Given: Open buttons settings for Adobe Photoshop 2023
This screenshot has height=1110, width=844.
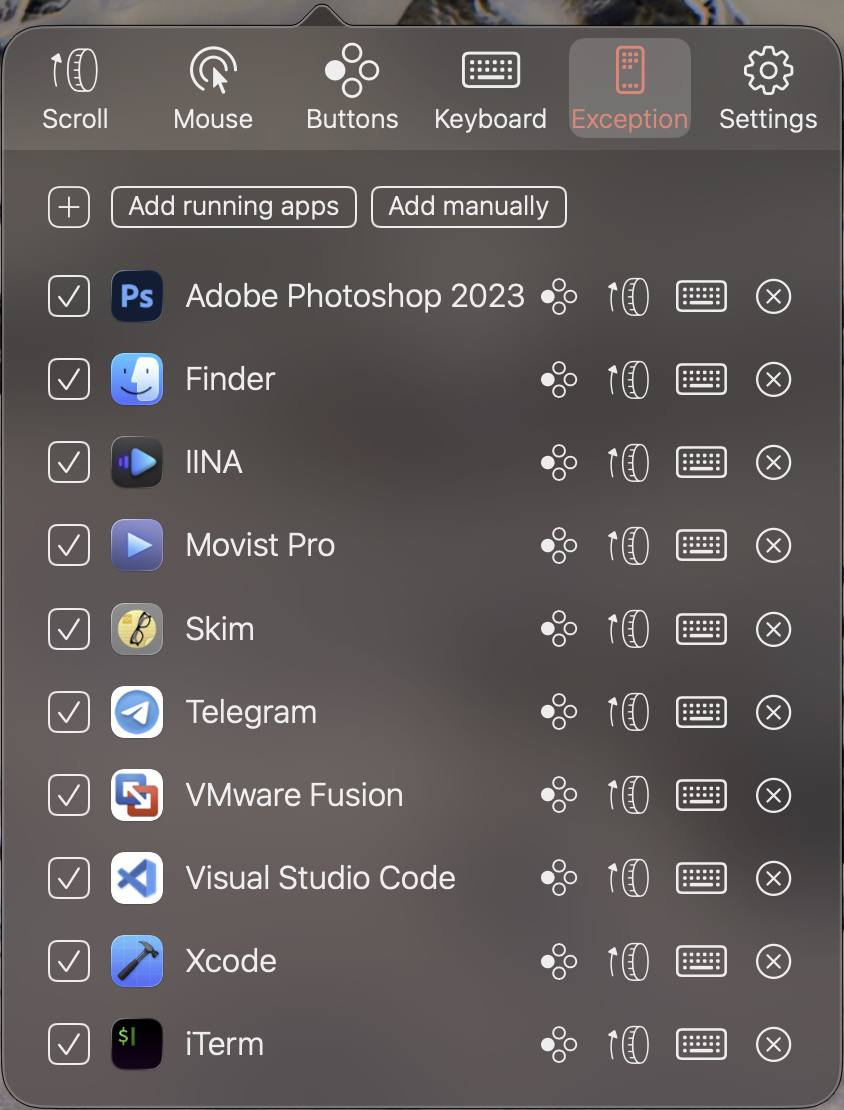Looking at the screenshot, I should (x=559, y=297).
